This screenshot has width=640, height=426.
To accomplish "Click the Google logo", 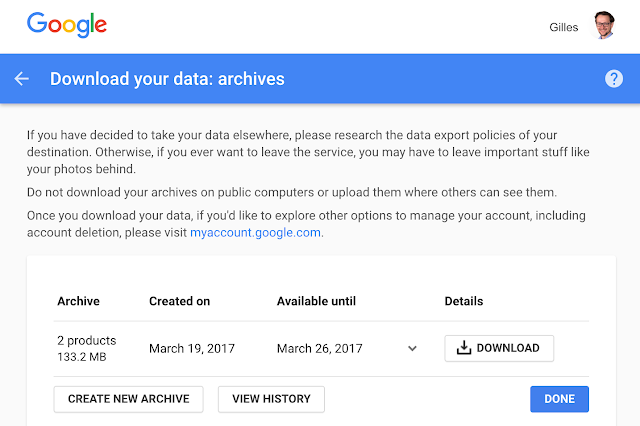I will pos(65,25).
